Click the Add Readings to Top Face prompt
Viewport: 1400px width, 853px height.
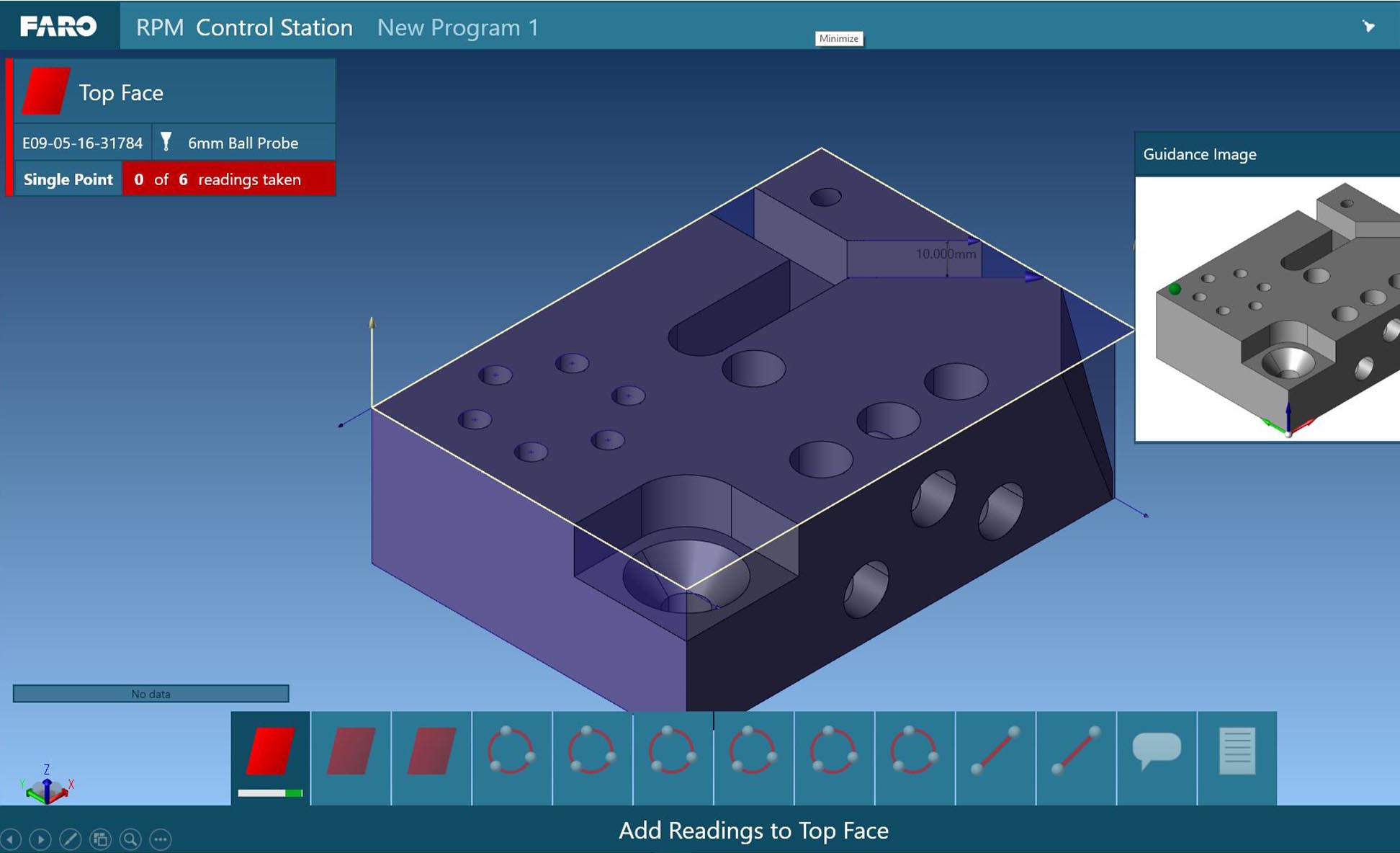point(753,831)
